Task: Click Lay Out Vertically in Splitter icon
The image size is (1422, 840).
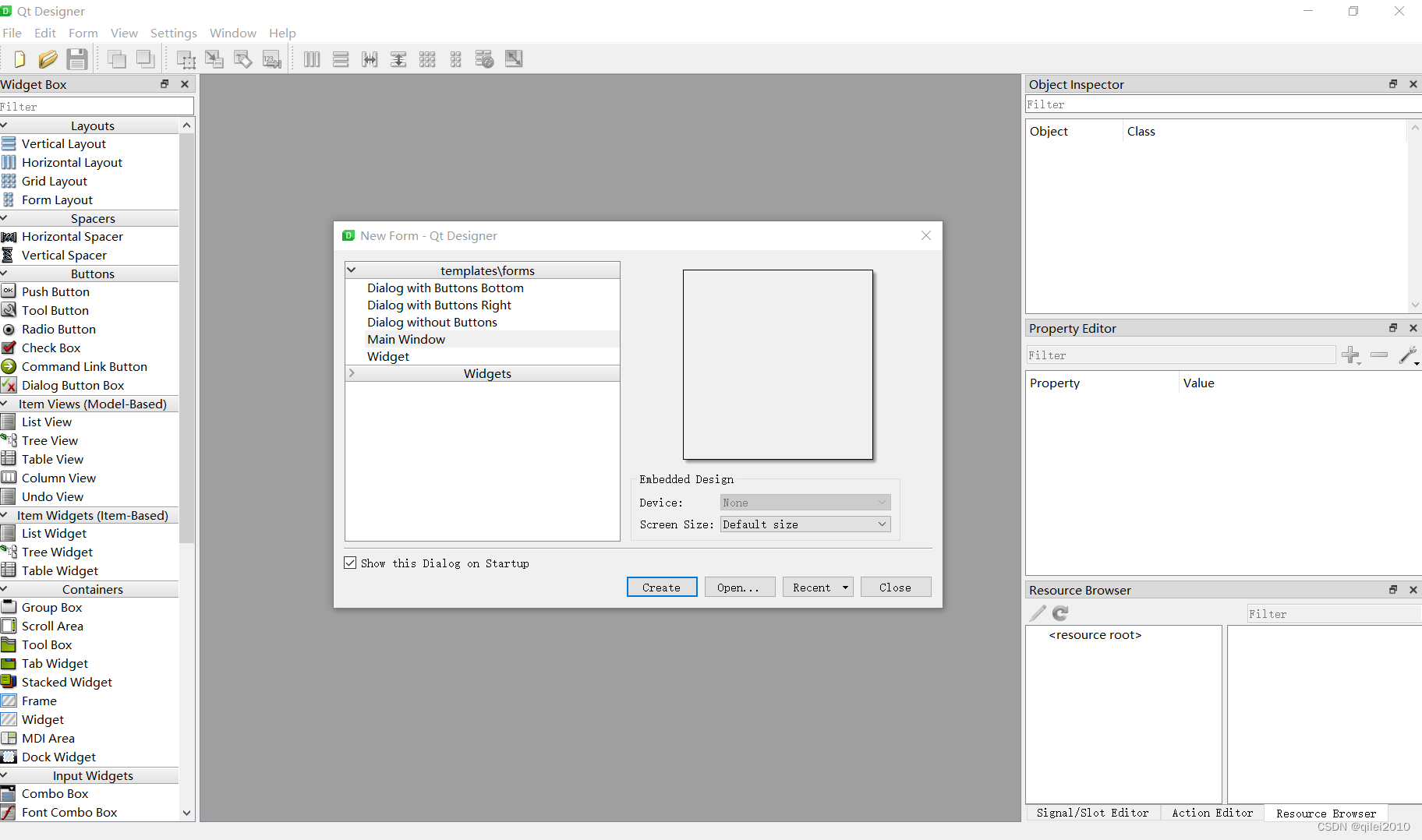Action: pos(398,59)
